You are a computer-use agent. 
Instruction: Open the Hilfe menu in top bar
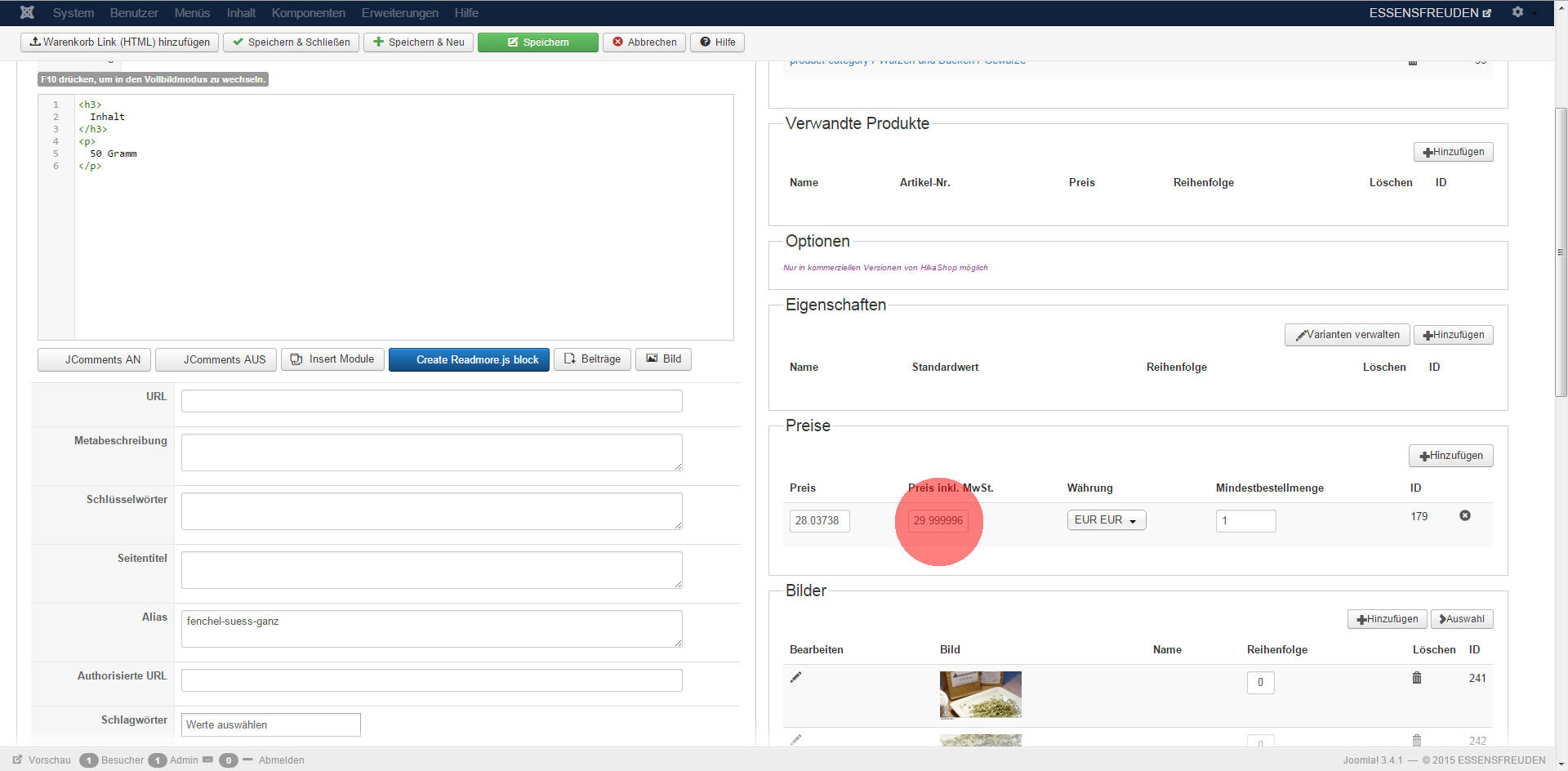coord(466,13)
